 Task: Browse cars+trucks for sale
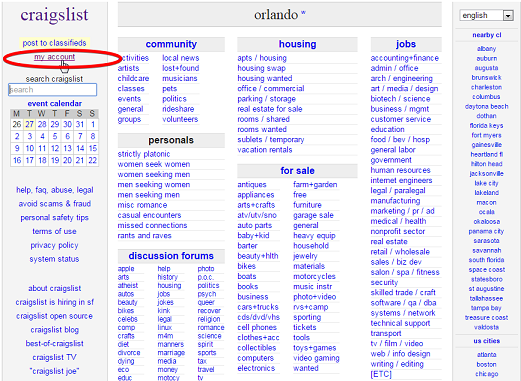pos(258,307)
